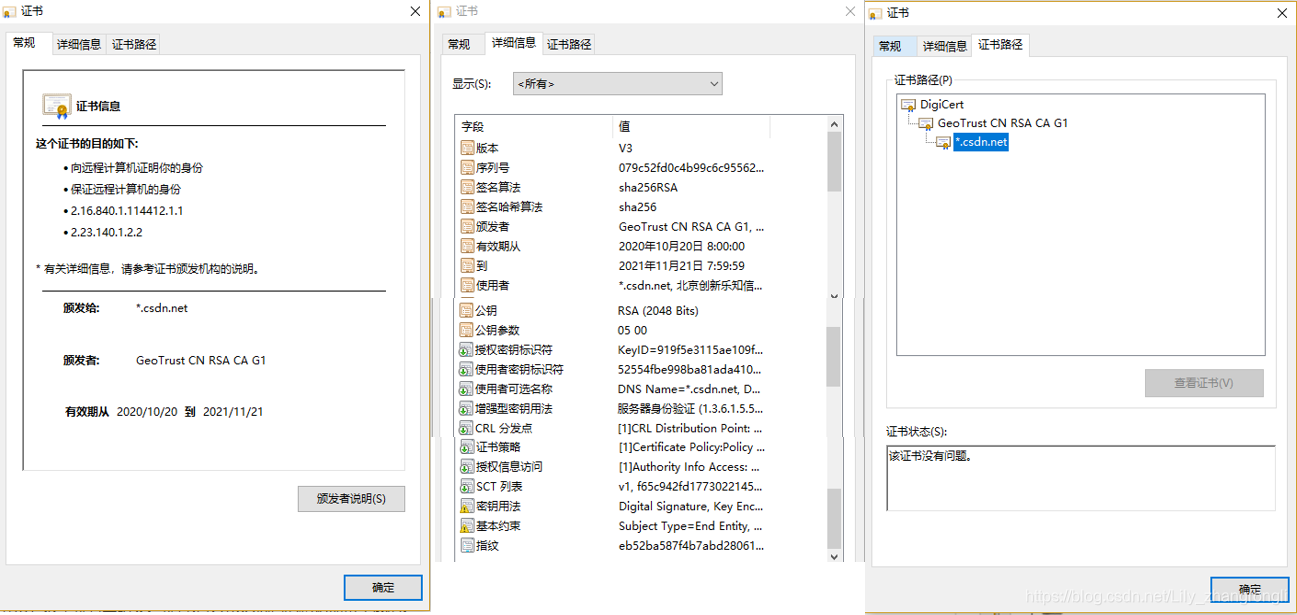
Task: Click the 值 column header
Action: coord(691,127)
